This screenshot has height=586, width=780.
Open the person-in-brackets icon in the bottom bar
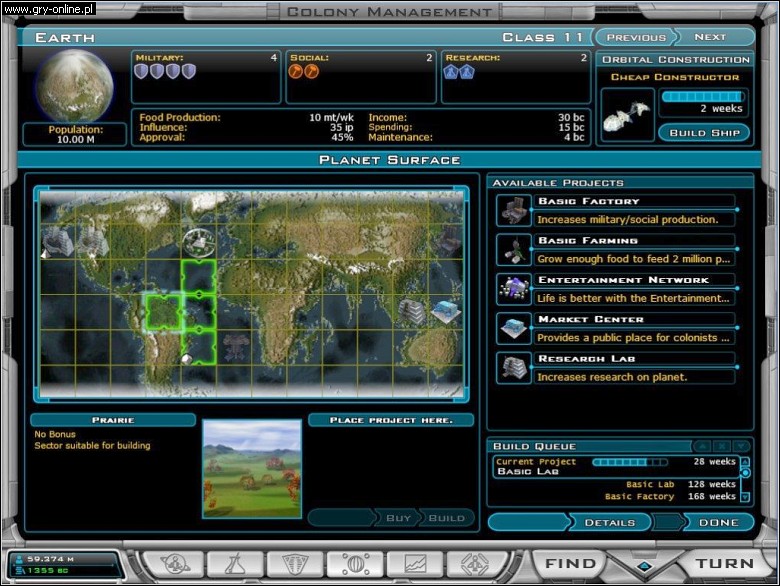(475, 565)
